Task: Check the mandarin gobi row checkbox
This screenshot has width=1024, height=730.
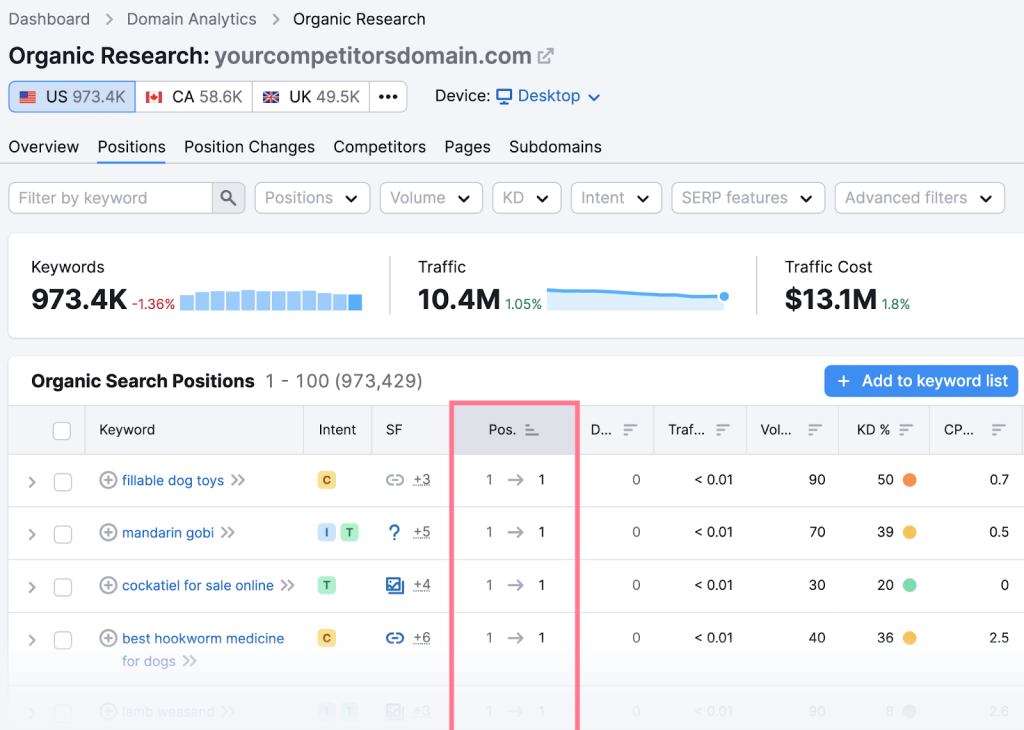Action: click(x=63, y=534)
